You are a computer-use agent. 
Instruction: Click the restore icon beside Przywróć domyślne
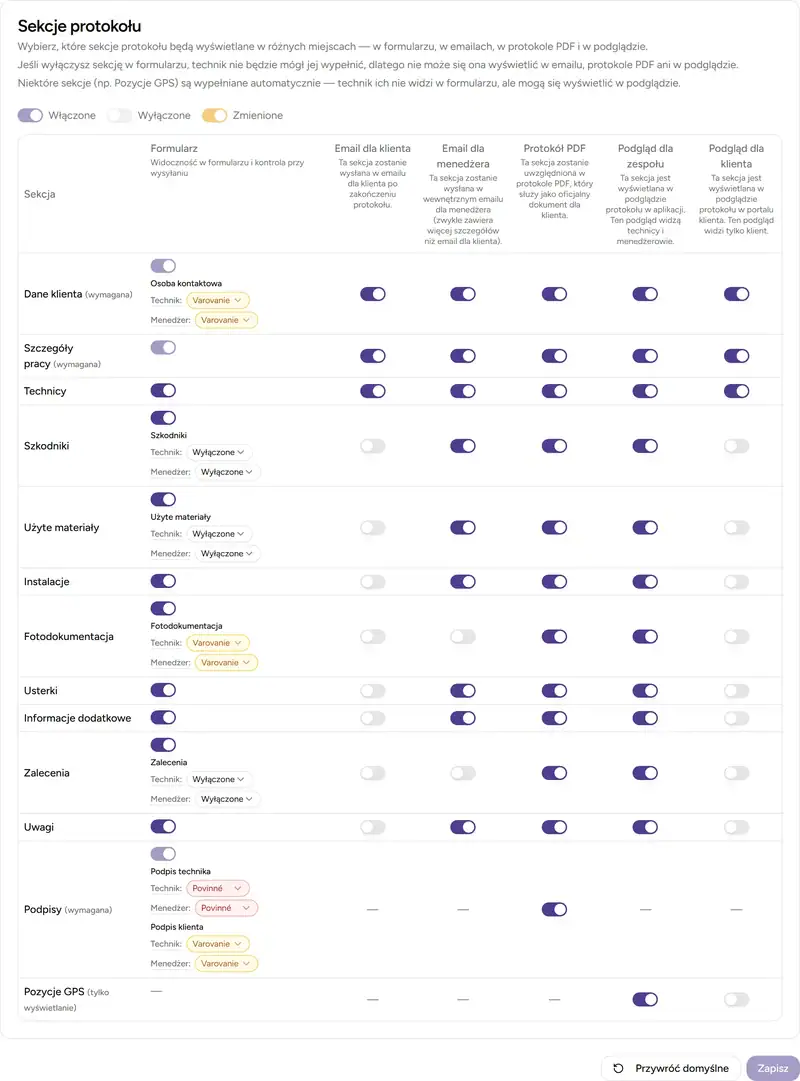tap(619, 1068)
